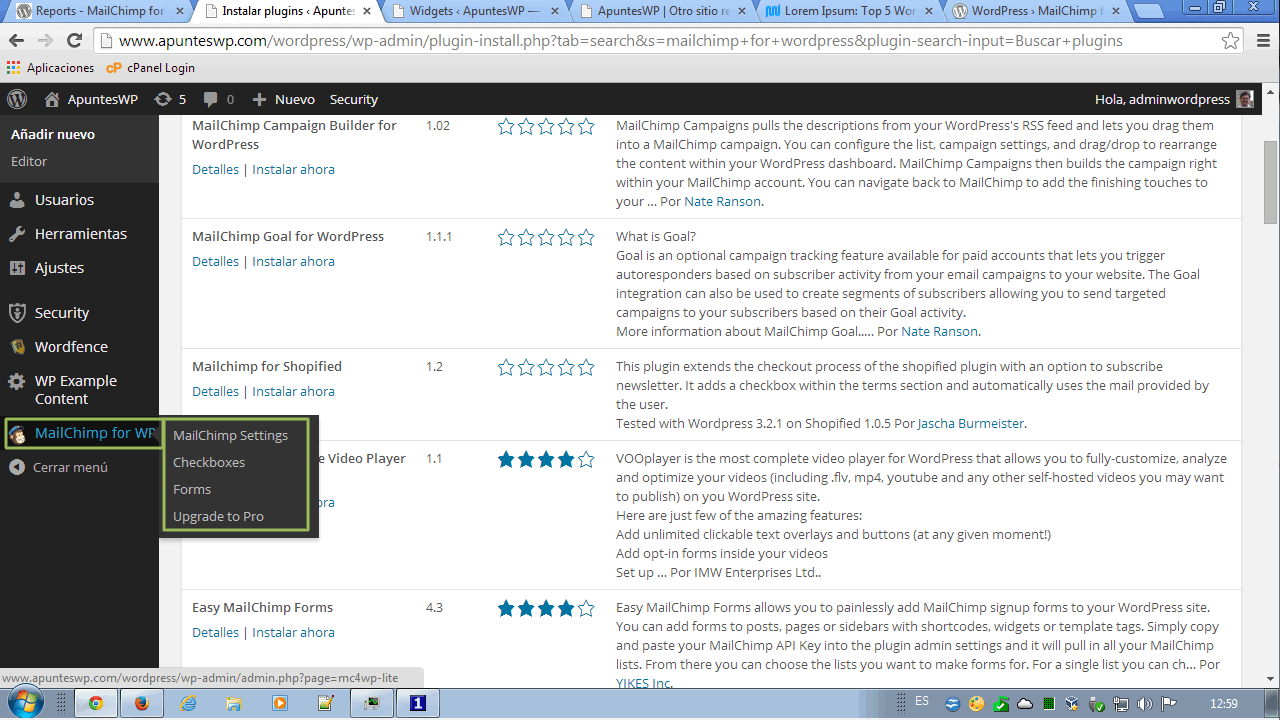Open Aplicaciones bookmarks shortcut
This screenshot has width=1280, height=720.
[x=50, y=68]
